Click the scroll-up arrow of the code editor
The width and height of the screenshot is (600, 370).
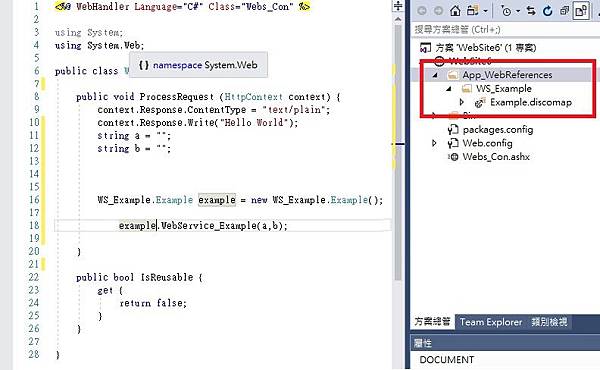coord(398,18)
